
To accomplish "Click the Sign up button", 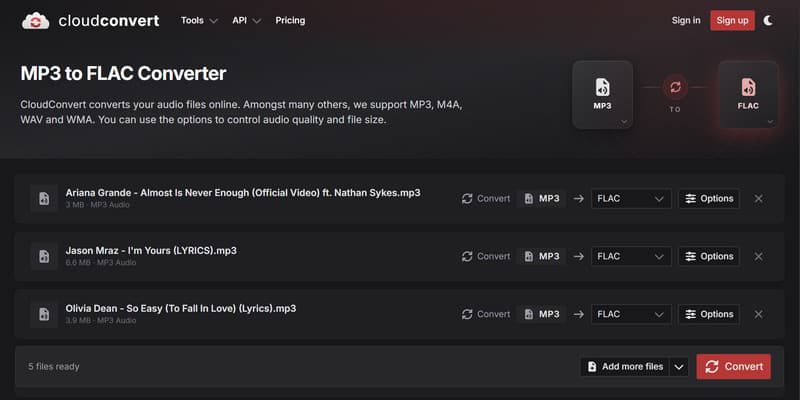I will (x=732, y=20).
